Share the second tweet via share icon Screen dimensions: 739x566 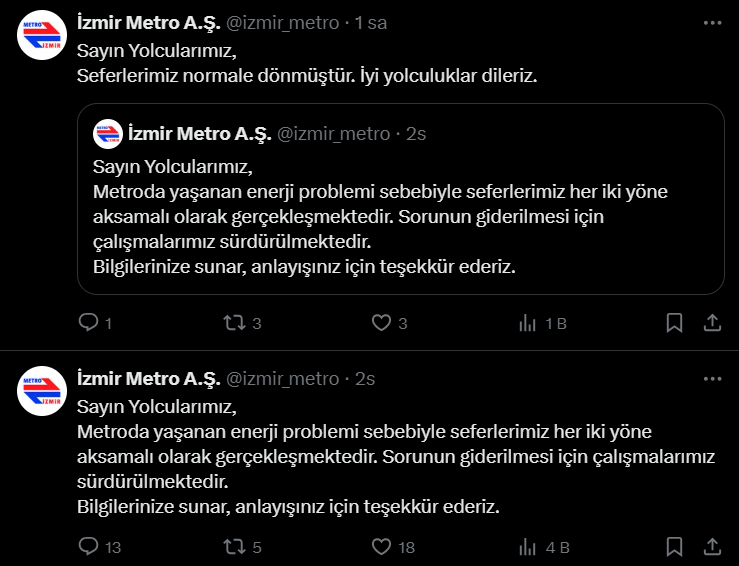tap(712, 547)
